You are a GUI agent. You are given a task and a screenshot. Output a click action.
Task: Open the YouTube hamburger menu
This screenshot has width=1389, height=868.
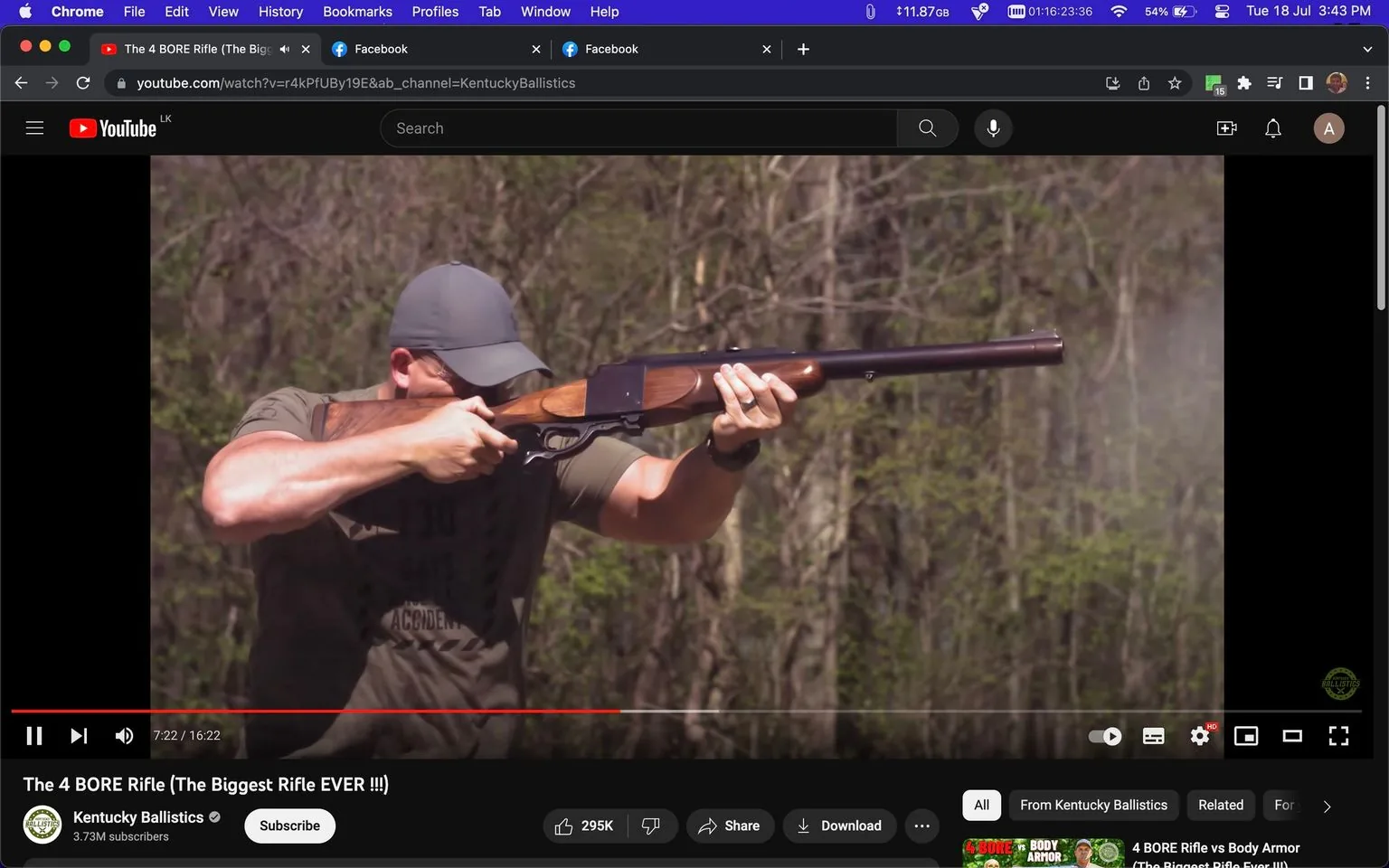(34, 127)
